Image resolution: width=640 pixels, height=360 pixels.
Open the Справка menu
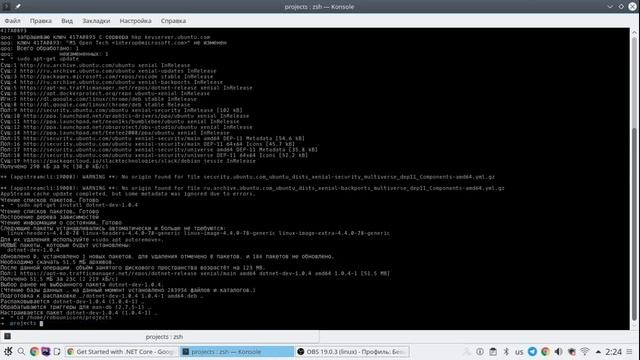(173, 21)
